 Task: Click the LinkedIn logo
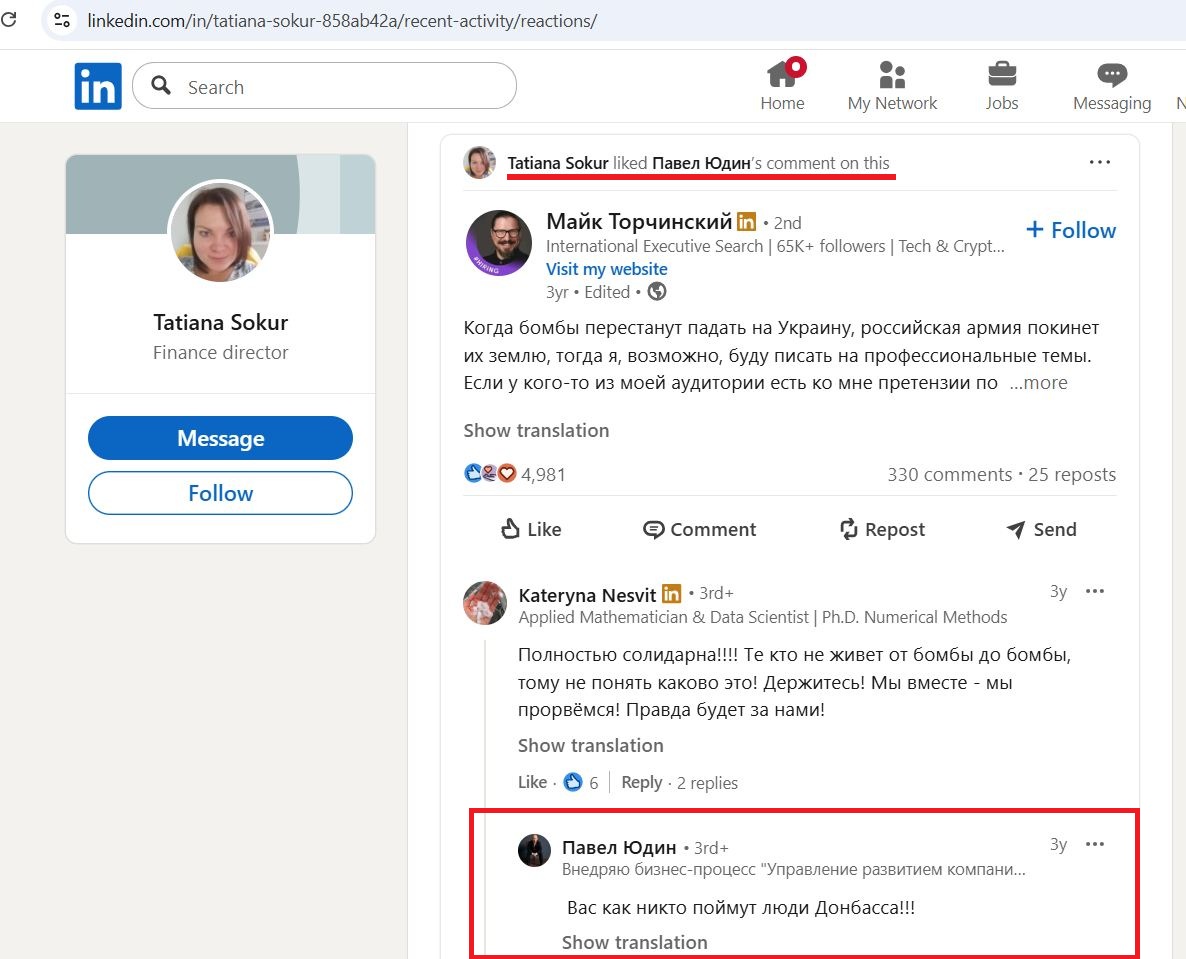point(97,86)
